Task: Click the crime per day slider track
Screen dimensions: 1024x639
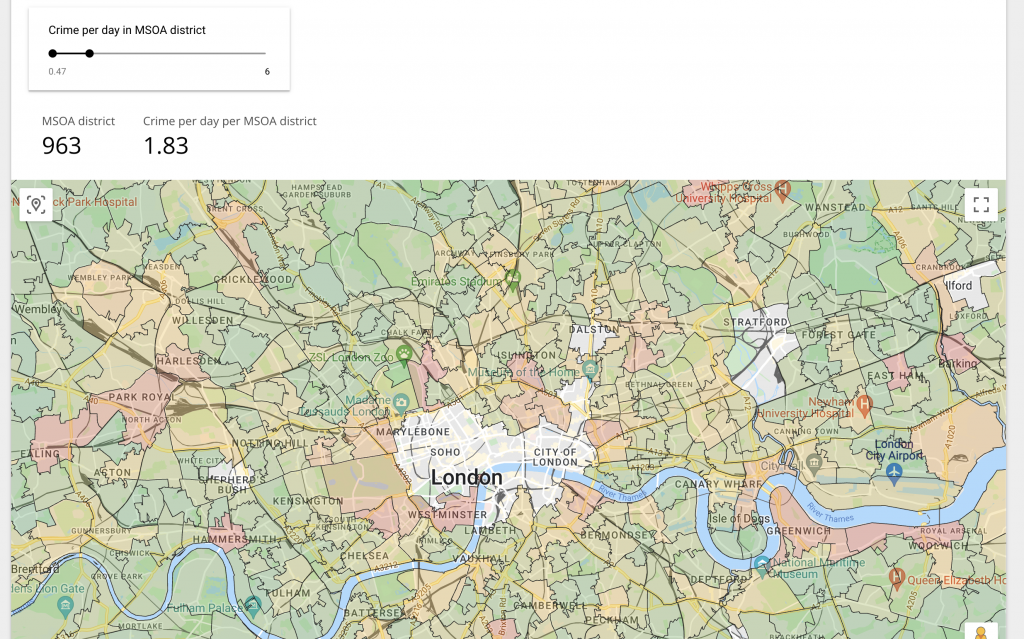Action: [x=159, y=54]
